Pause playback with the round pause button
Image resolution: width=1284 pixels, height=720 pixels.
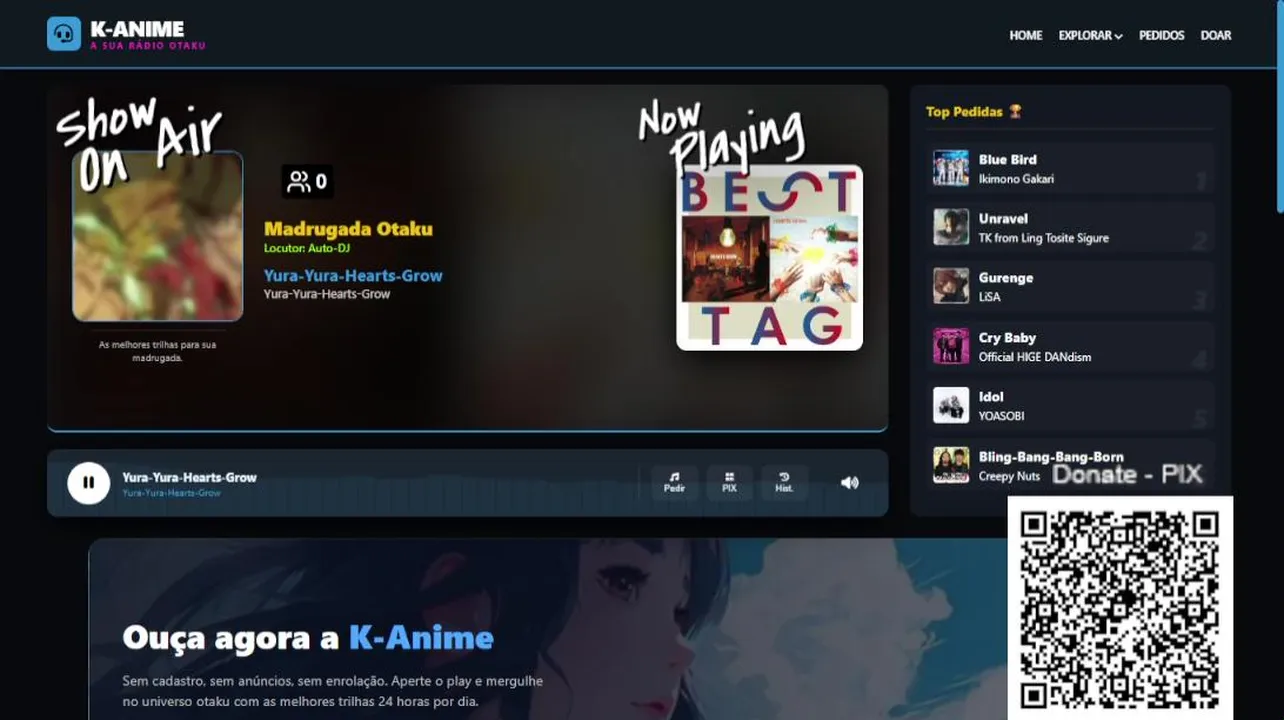click(x=88, y=483)
